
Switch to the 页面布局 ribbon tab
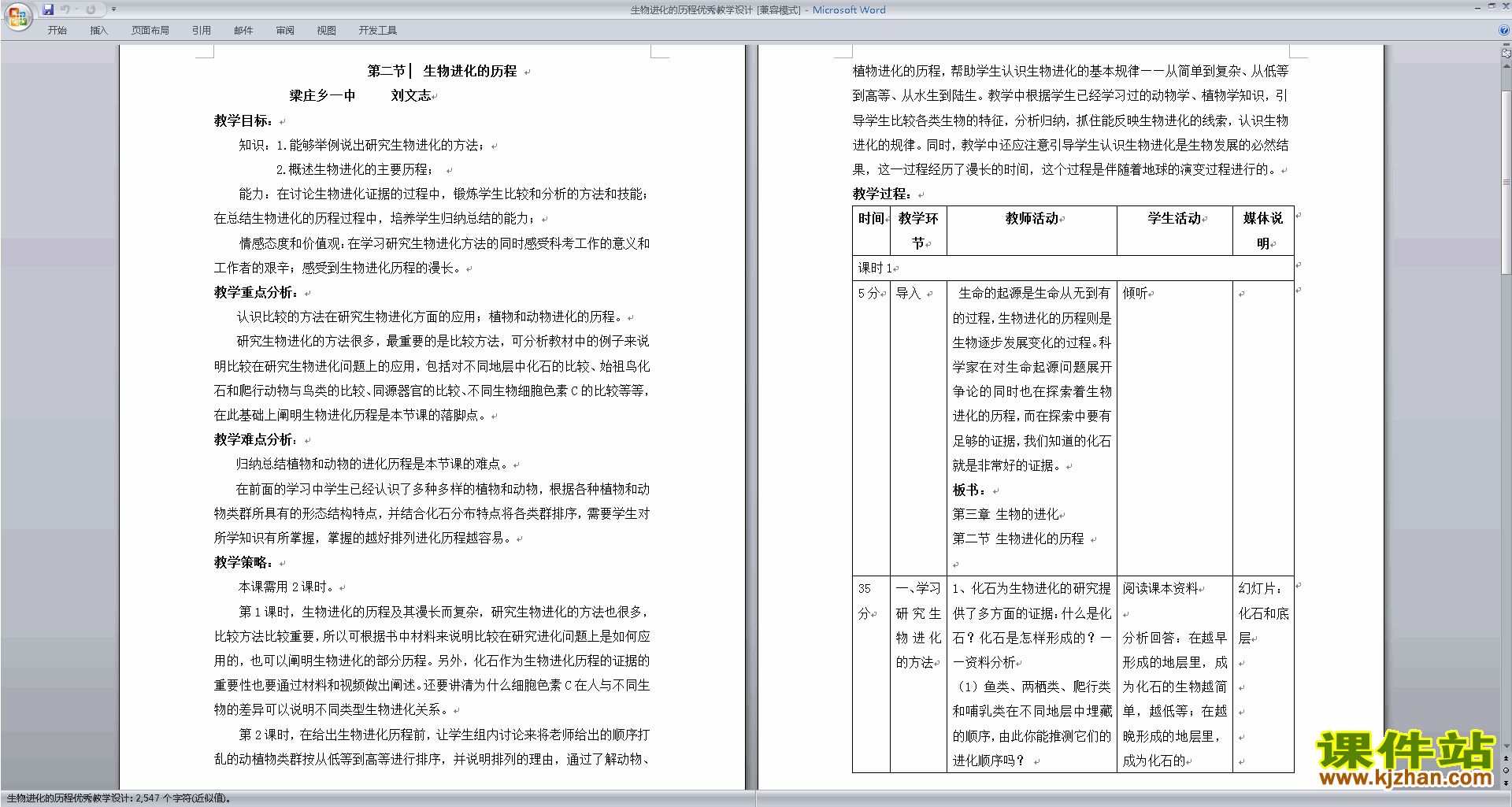[x=150, y=31]
